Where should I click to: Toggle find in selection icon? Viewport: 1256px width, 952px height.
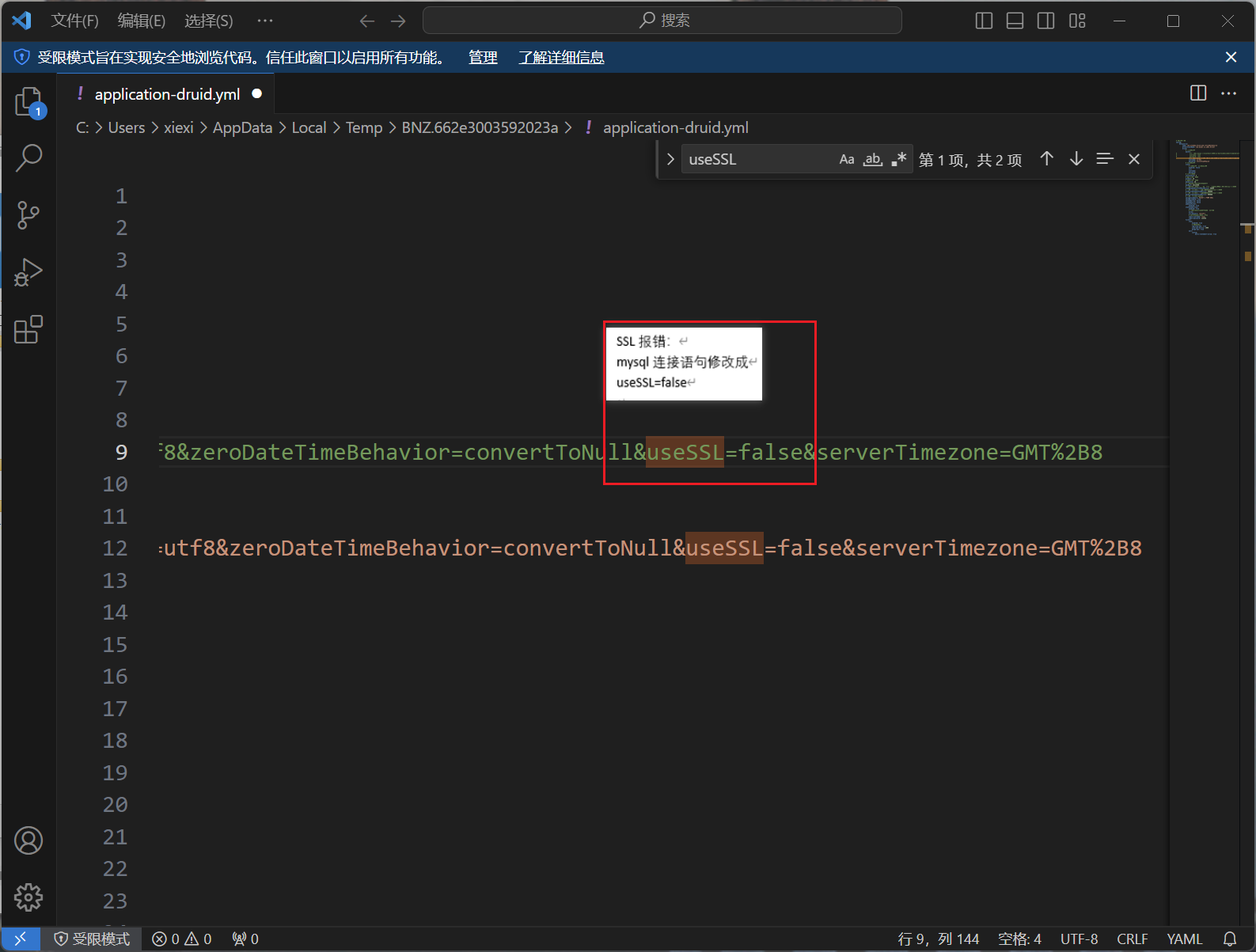[1105, 159]
